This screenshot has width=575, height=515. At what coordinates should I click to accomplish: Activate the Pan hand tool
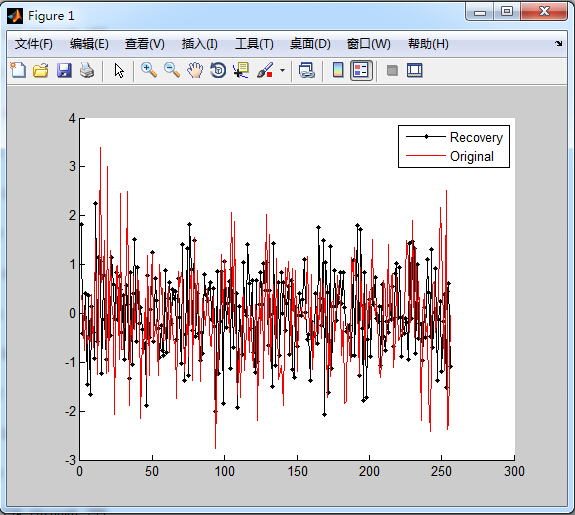pyautogui.click(x=195, y=70)
